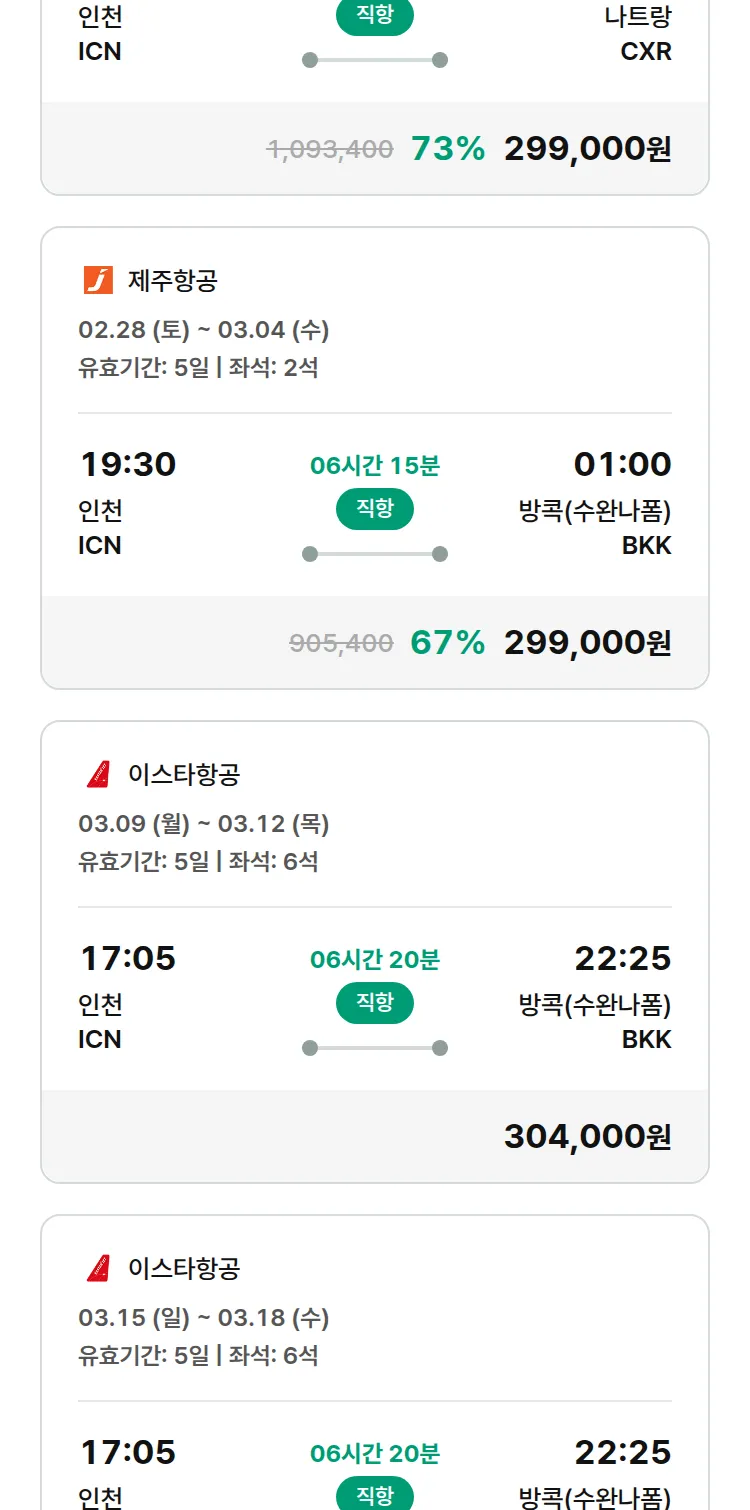The height and width of the screenshot is (1510, 750).
Task: Click the 나트랑 CXR destination
Action: [x=638, y=34]
